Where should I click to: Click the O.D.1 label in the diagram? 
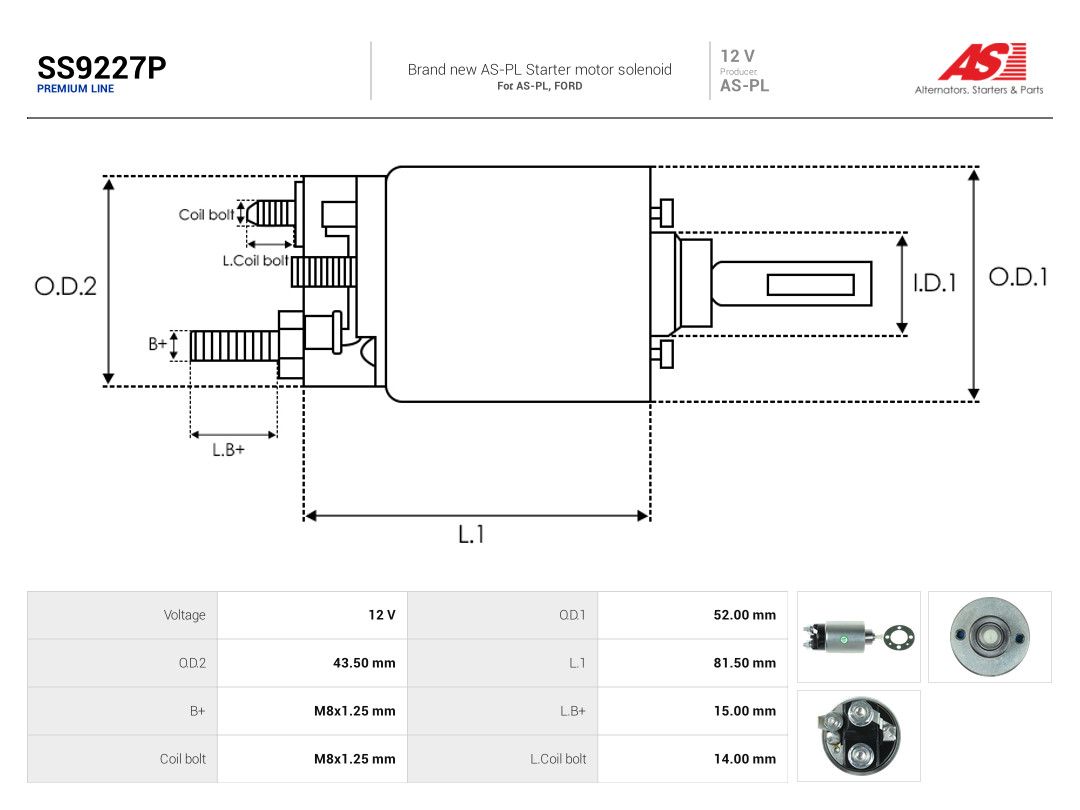click(1018, 277)
